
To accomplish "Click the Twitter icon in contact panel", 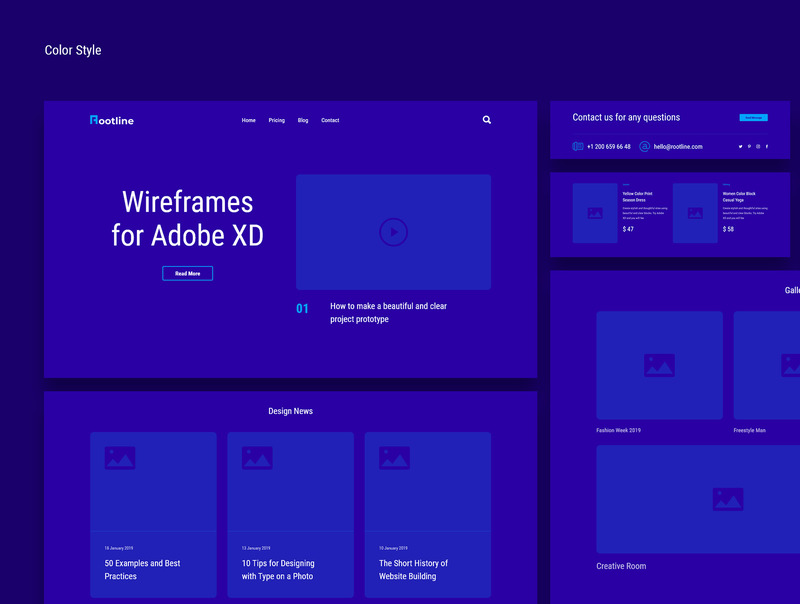I will (x=740, y=146).
